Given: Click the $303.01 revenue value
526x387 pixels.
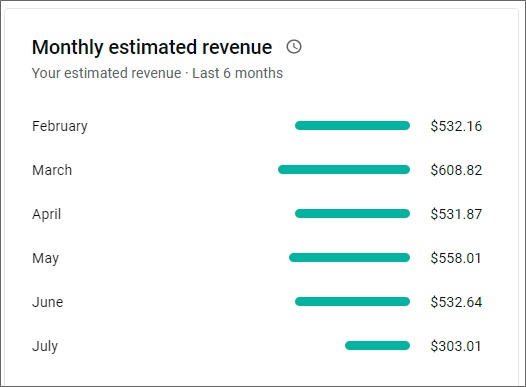Looking at the screenshot, I should click(x=456, y=346).
